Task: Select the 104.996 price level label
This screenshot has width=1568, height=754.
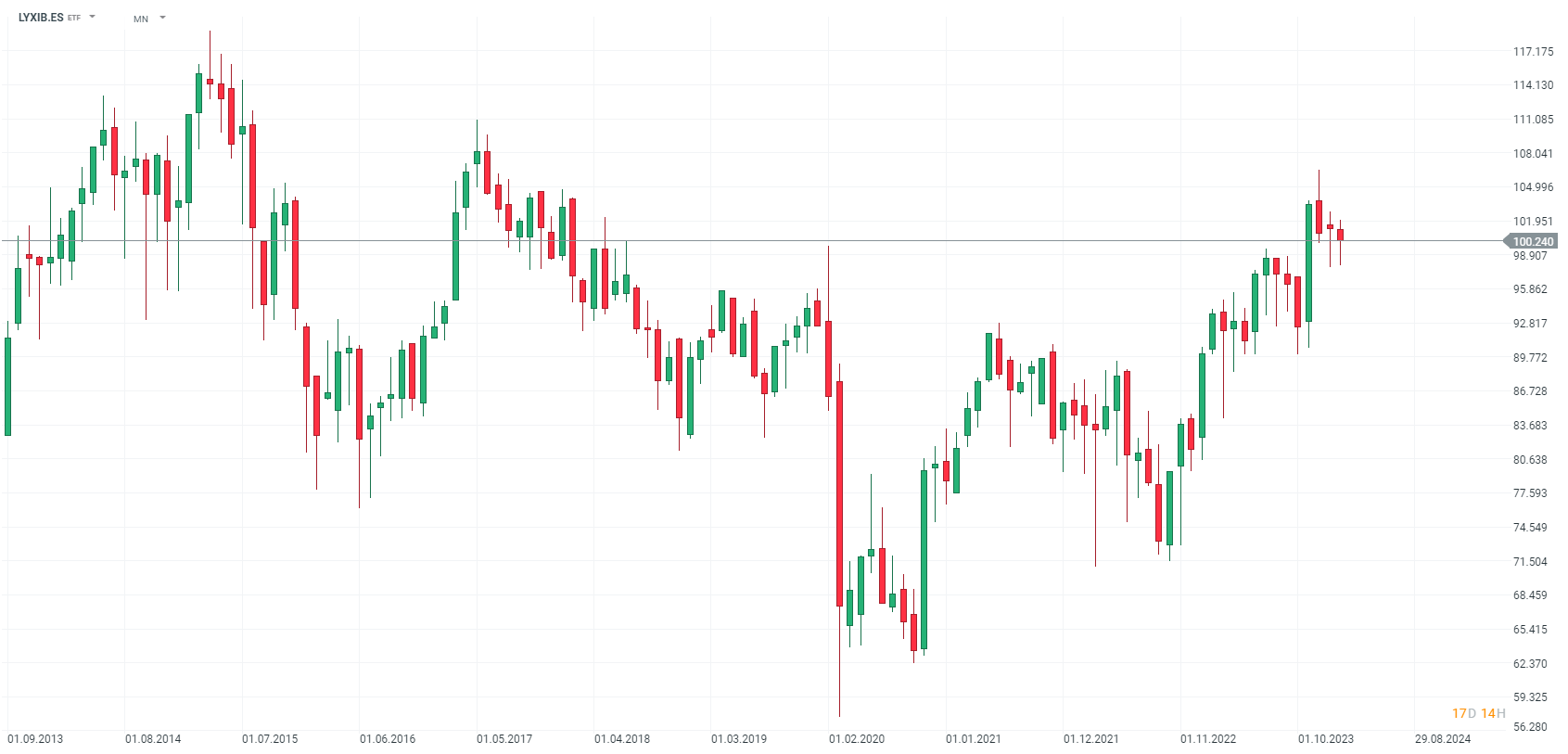Action: point(1533,187)
